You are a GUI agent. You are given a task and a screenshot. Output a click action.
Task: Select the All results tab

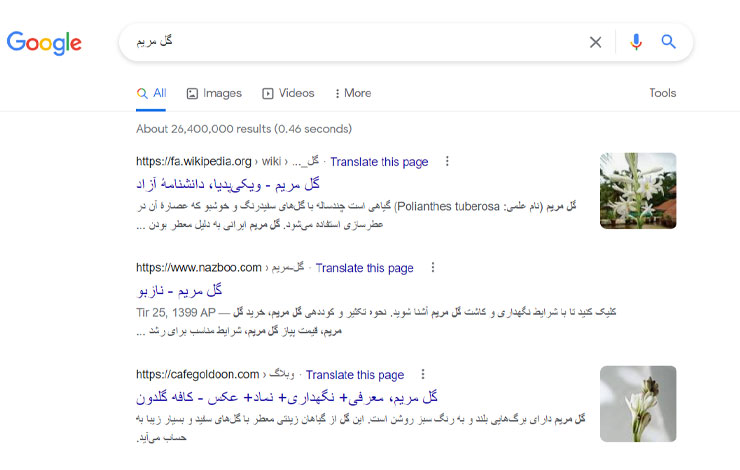[x=151, y=93]
